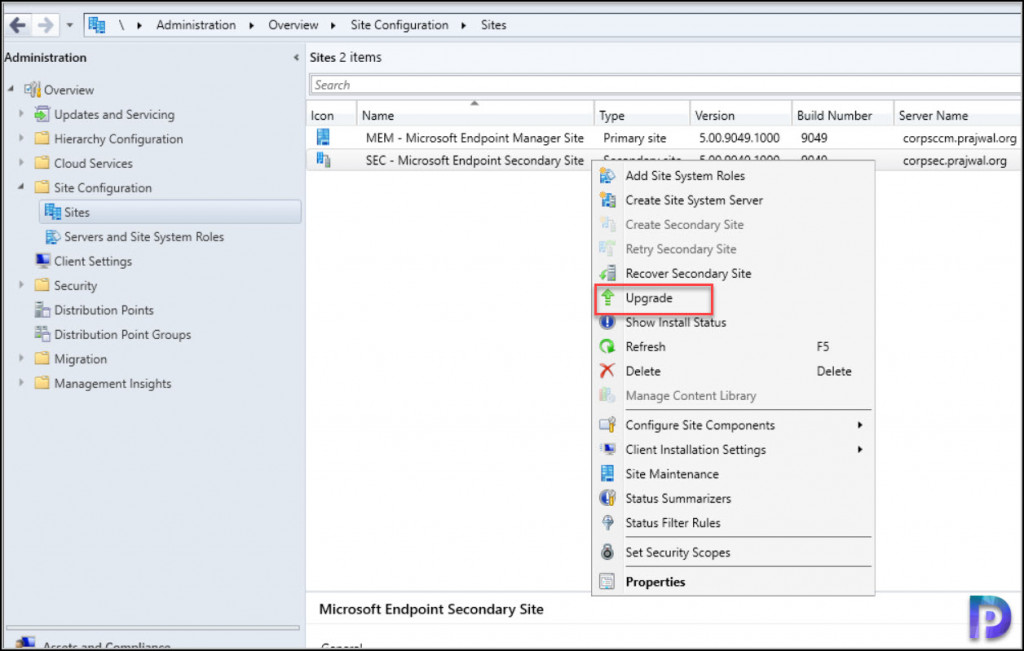1024x651 pixels.
Task: Click the Sites search field
Action: click(x=665, y=85)
